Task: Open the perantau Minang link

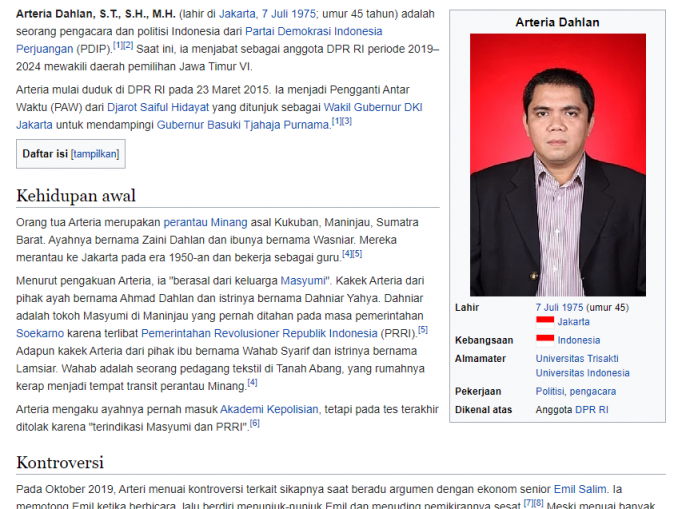Action: point(205,222)
